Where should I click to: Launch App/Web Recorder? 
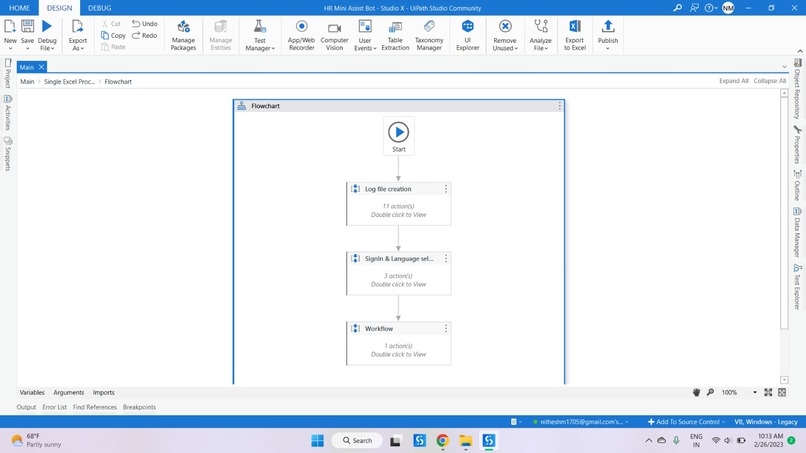click(301, 34)
